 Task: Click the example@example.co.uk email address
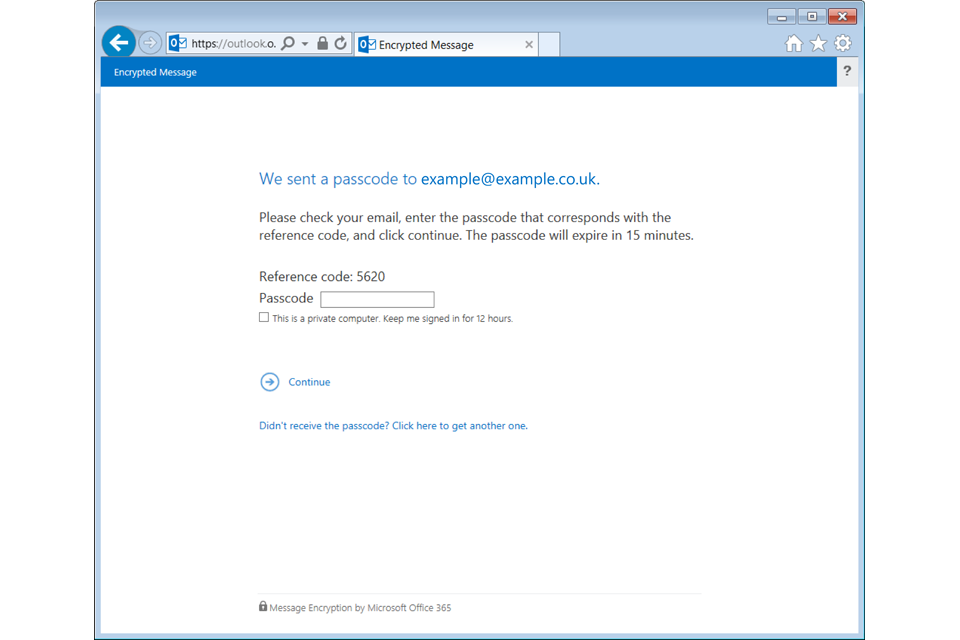[x=508, y=179]
